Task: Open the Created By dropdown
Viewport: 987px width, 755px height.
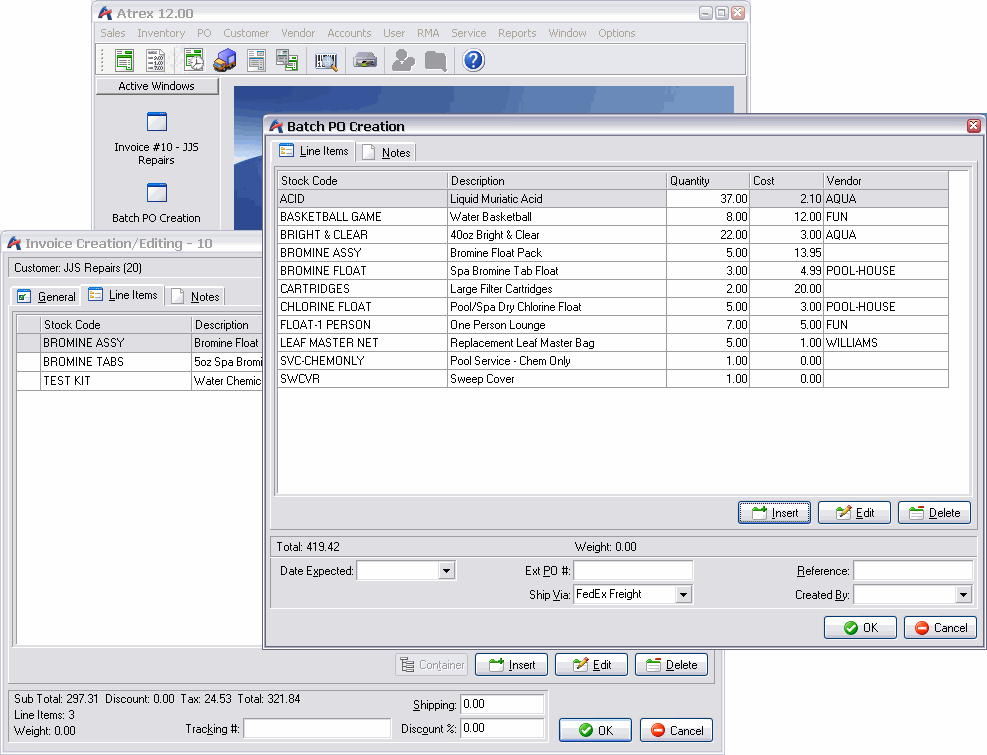Action: pos(965,594)
